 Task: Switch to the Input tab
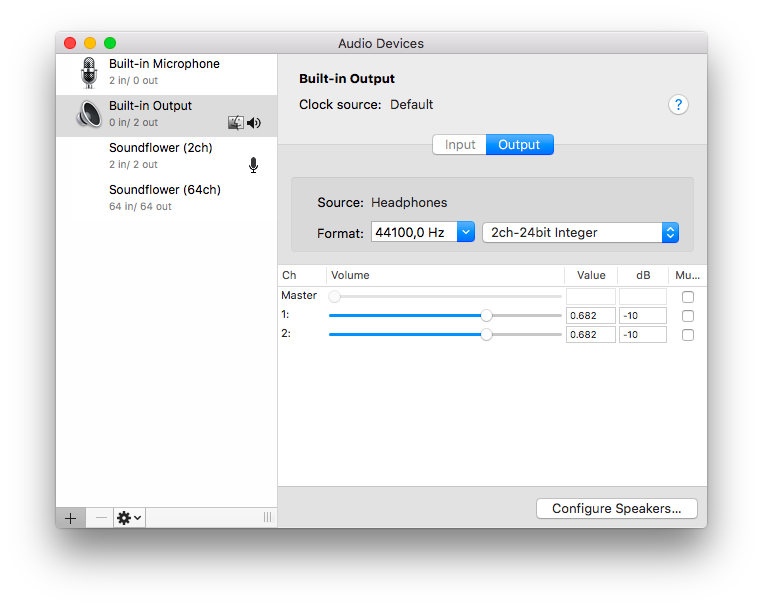click(x=460, y=145)
